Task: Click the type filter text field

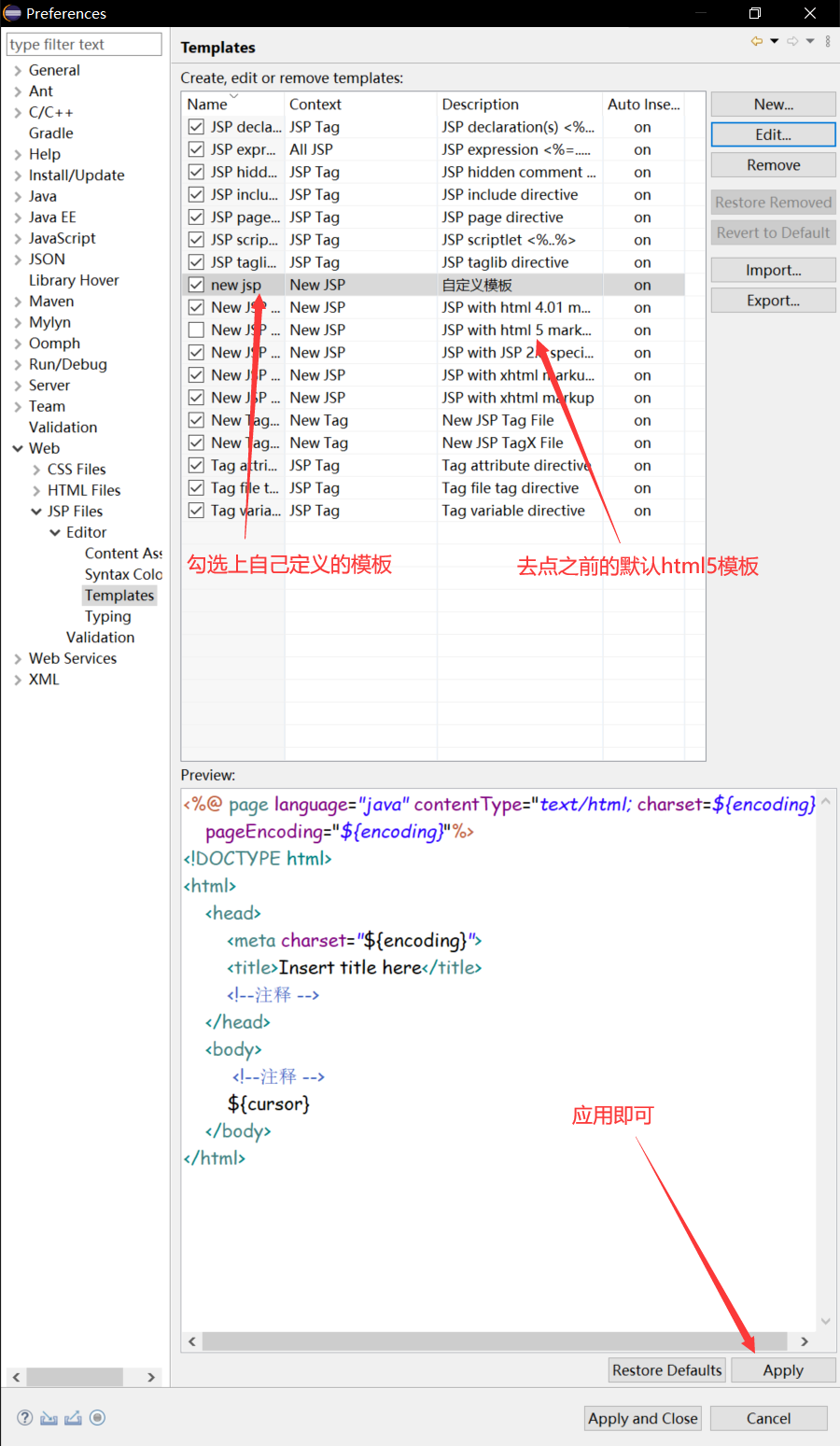Action: point(83,44)
